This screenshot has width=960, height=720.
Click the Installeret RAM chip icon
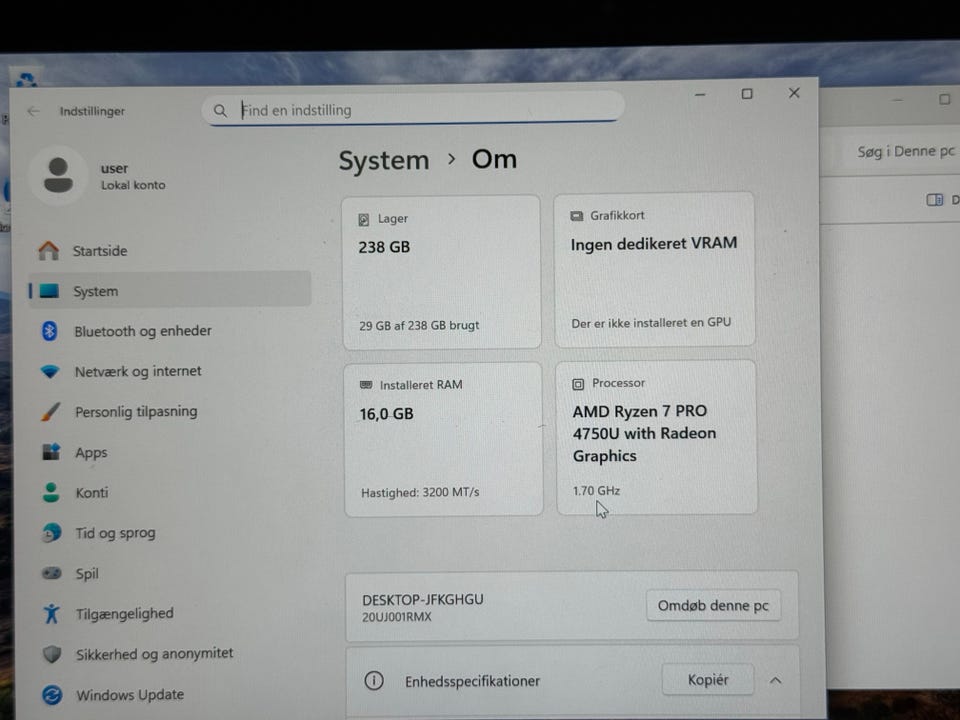(366, 385)
